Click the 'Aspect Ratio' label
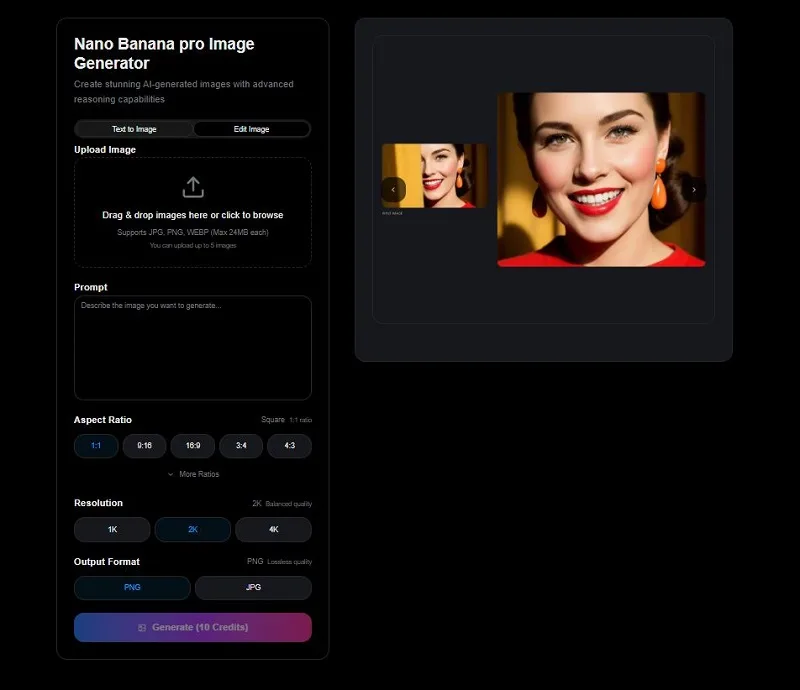Viewport: 800px width, 690px height. click(103, 420)
